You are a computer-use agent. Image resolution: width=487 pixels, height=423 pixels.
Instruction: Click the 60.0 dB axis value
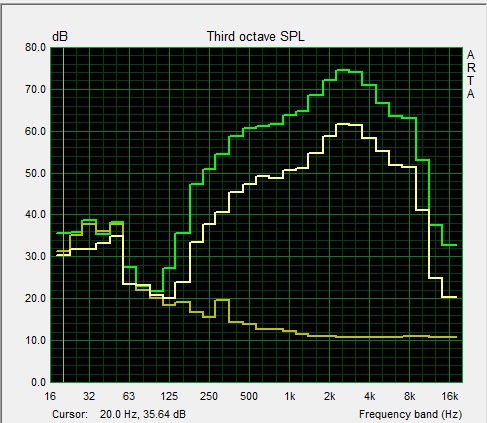coord(35,131)
